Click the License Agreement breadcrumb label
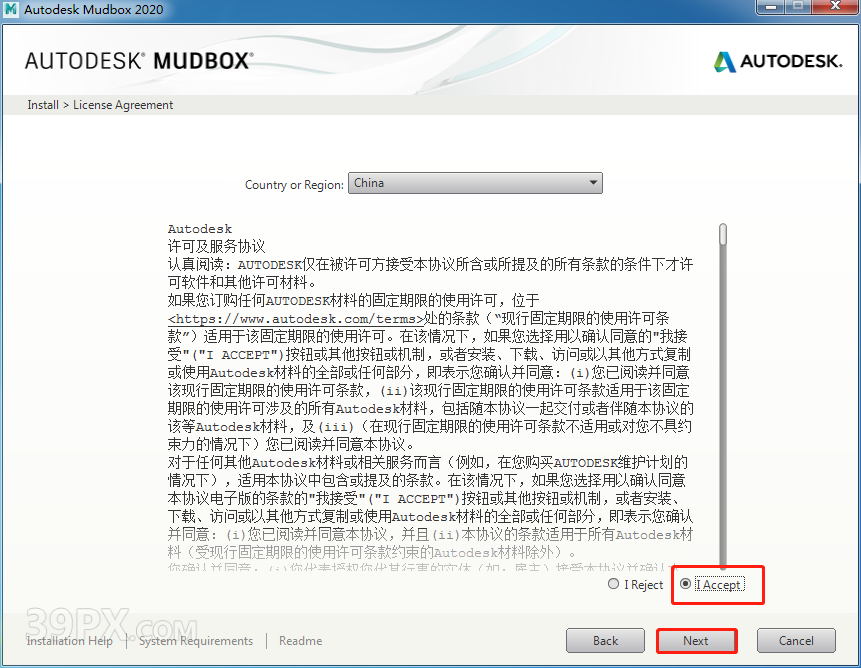This screenshot has width=861, height=668. (x=123, y=105)
